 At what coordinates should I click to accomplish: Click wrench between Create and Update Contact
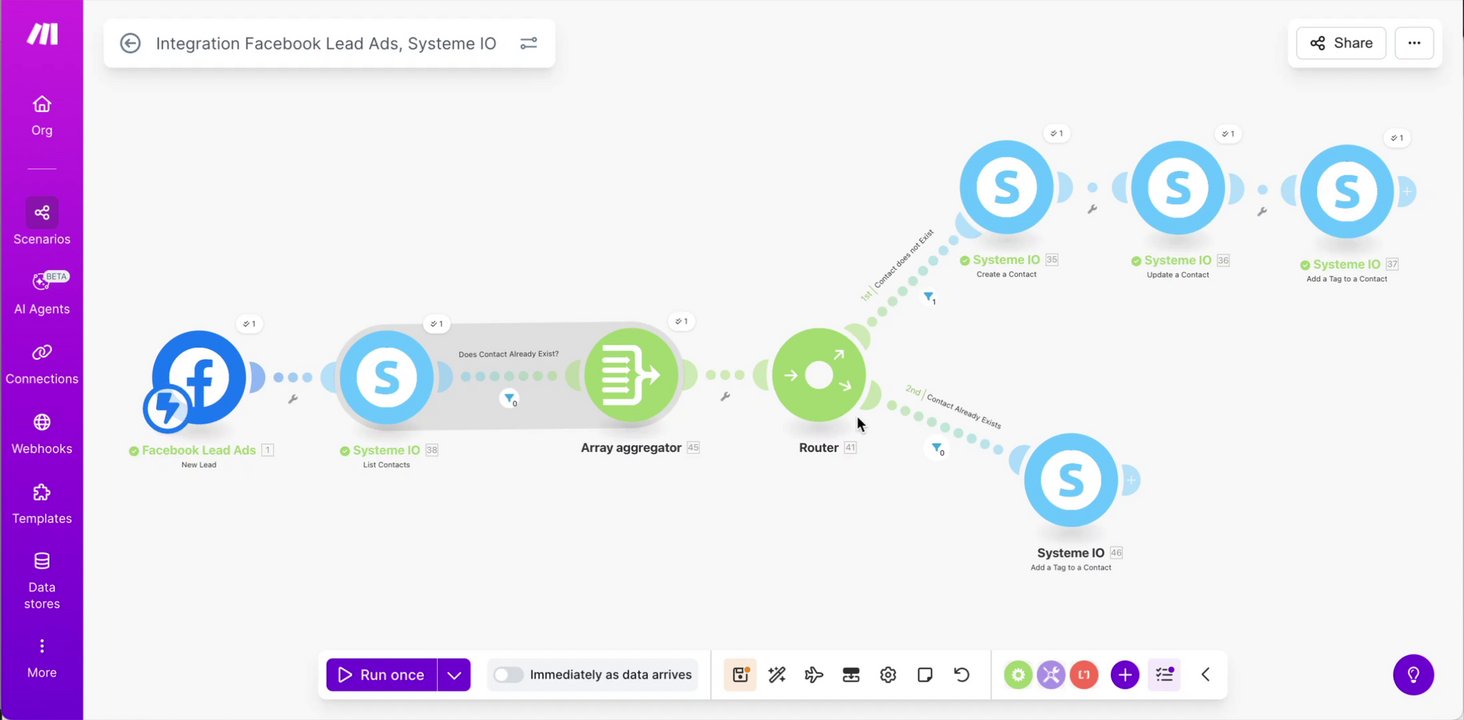click(1092, 209)
